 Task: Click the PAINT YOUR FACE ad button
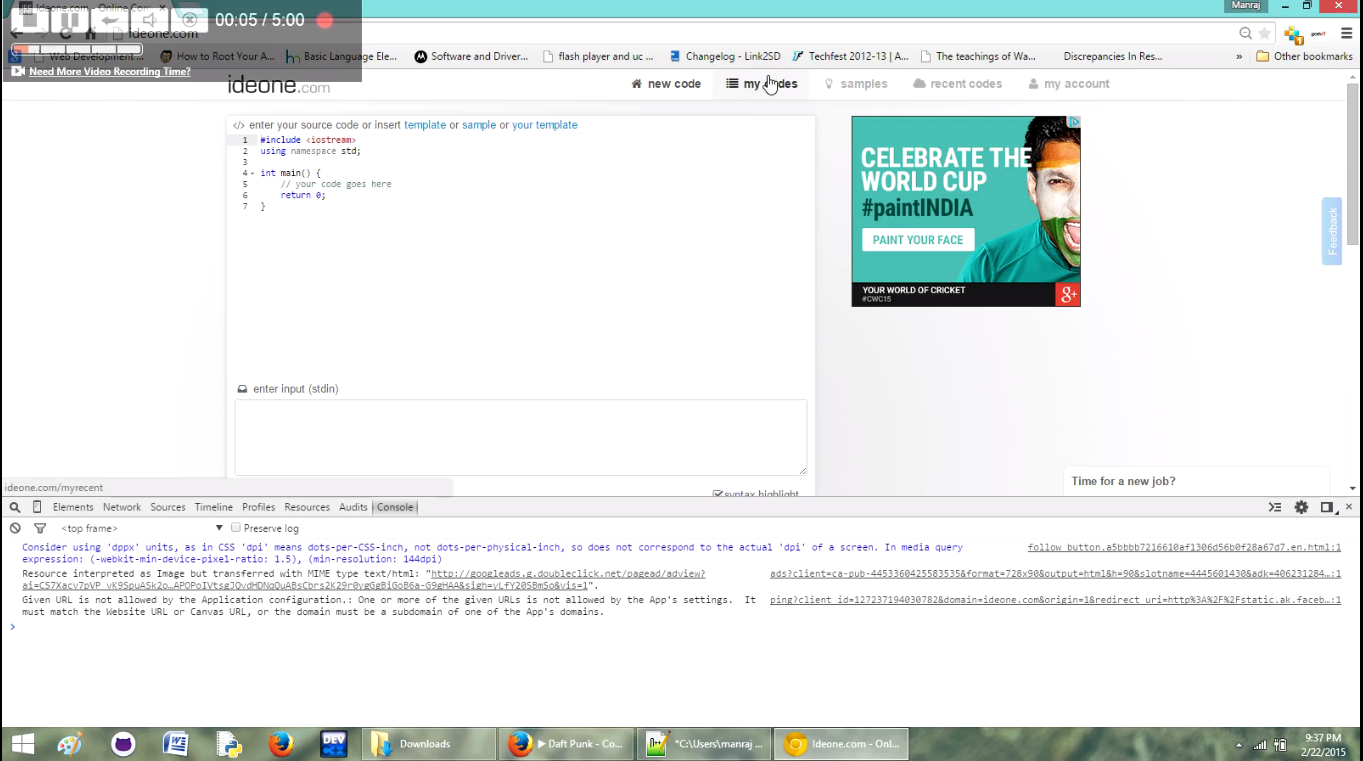[918, 240]
